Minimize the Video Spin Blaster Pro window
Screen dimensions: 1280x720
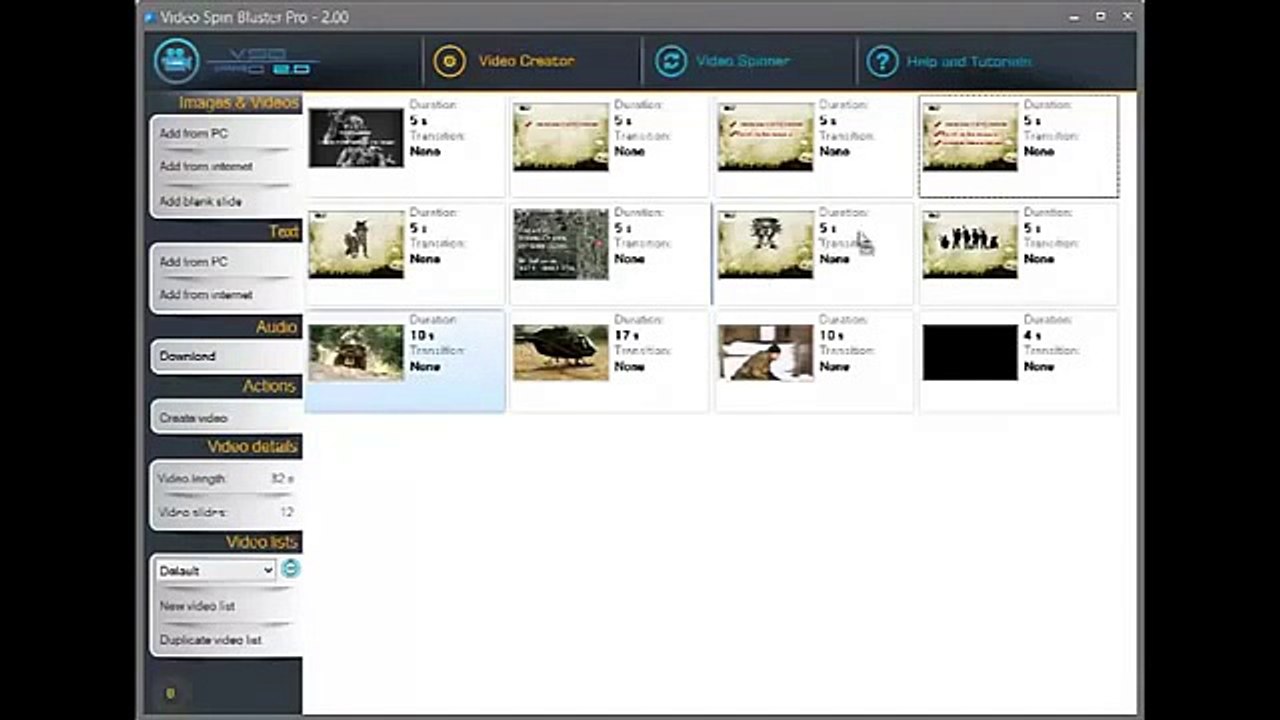point(1073,16)
